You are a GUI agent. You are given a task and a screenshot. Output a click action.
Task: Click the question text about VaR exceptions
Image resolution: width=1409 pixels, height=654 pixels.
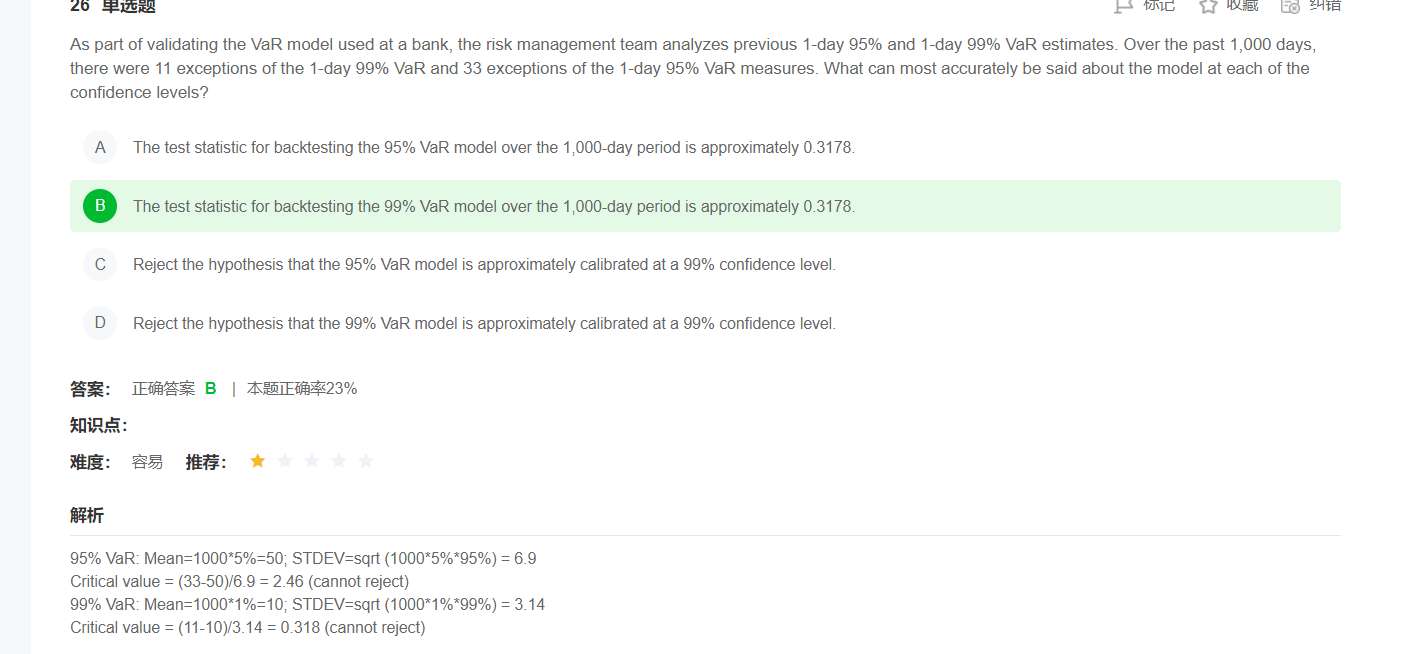tap(690, 68)
